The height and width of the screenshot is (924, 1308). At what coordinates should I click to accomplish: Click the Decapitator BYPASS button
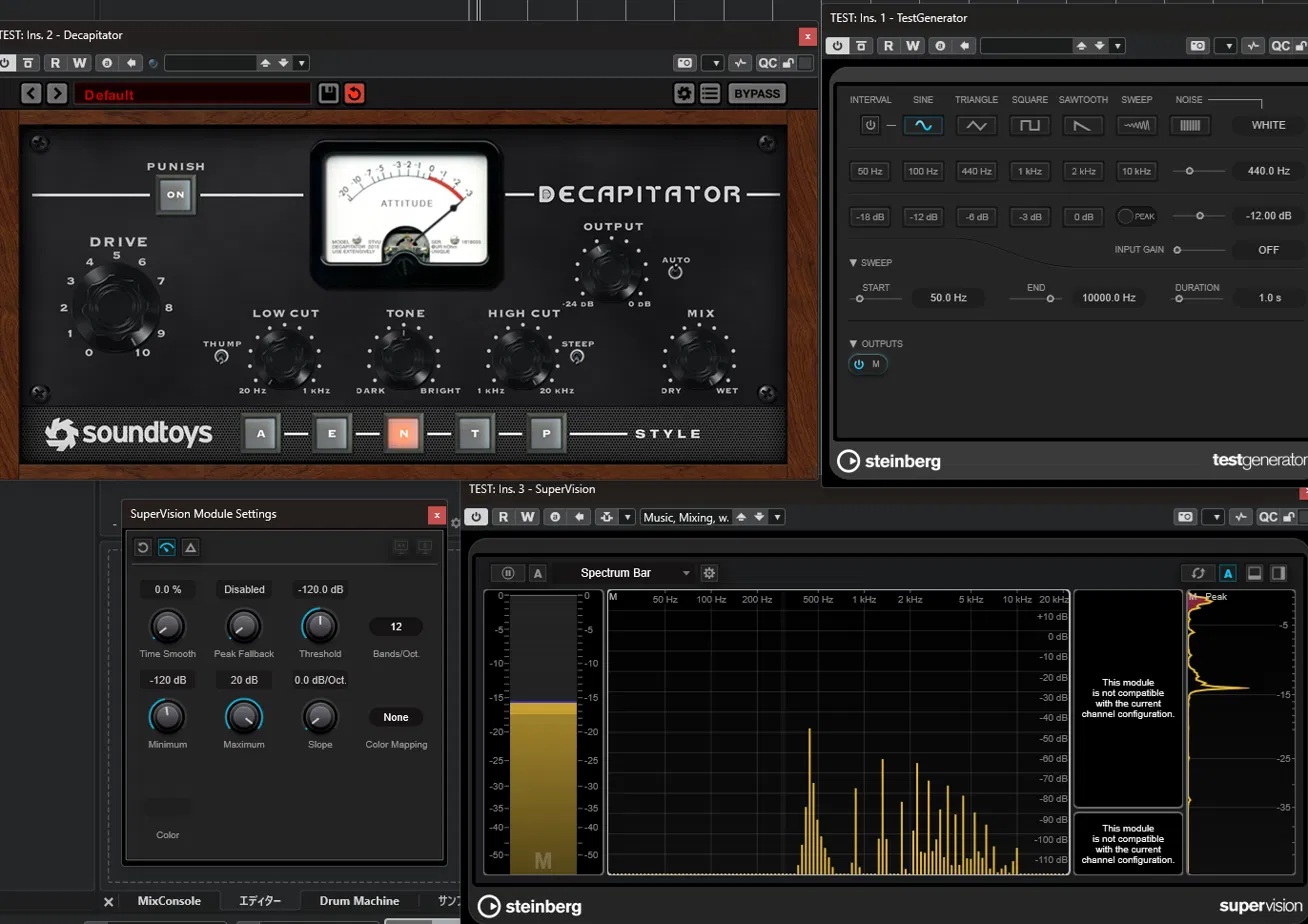757,94
